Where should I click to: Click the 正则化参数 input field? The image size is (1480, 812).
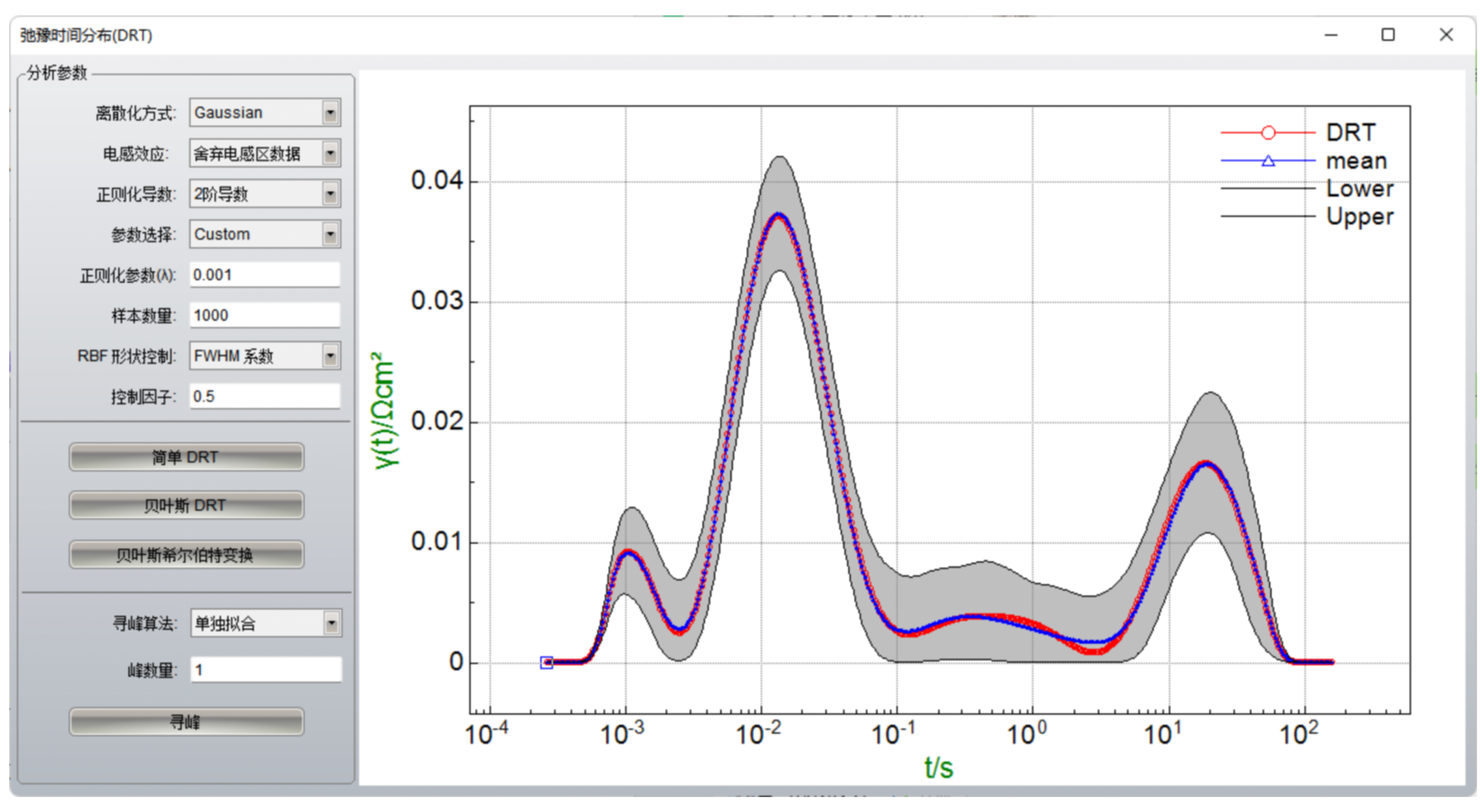[x=265, y=275]
